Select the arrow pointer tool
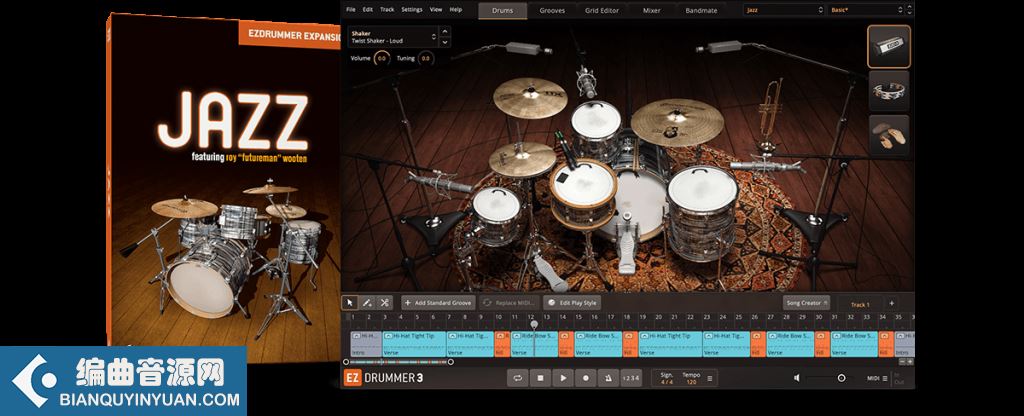 point(350,303)
